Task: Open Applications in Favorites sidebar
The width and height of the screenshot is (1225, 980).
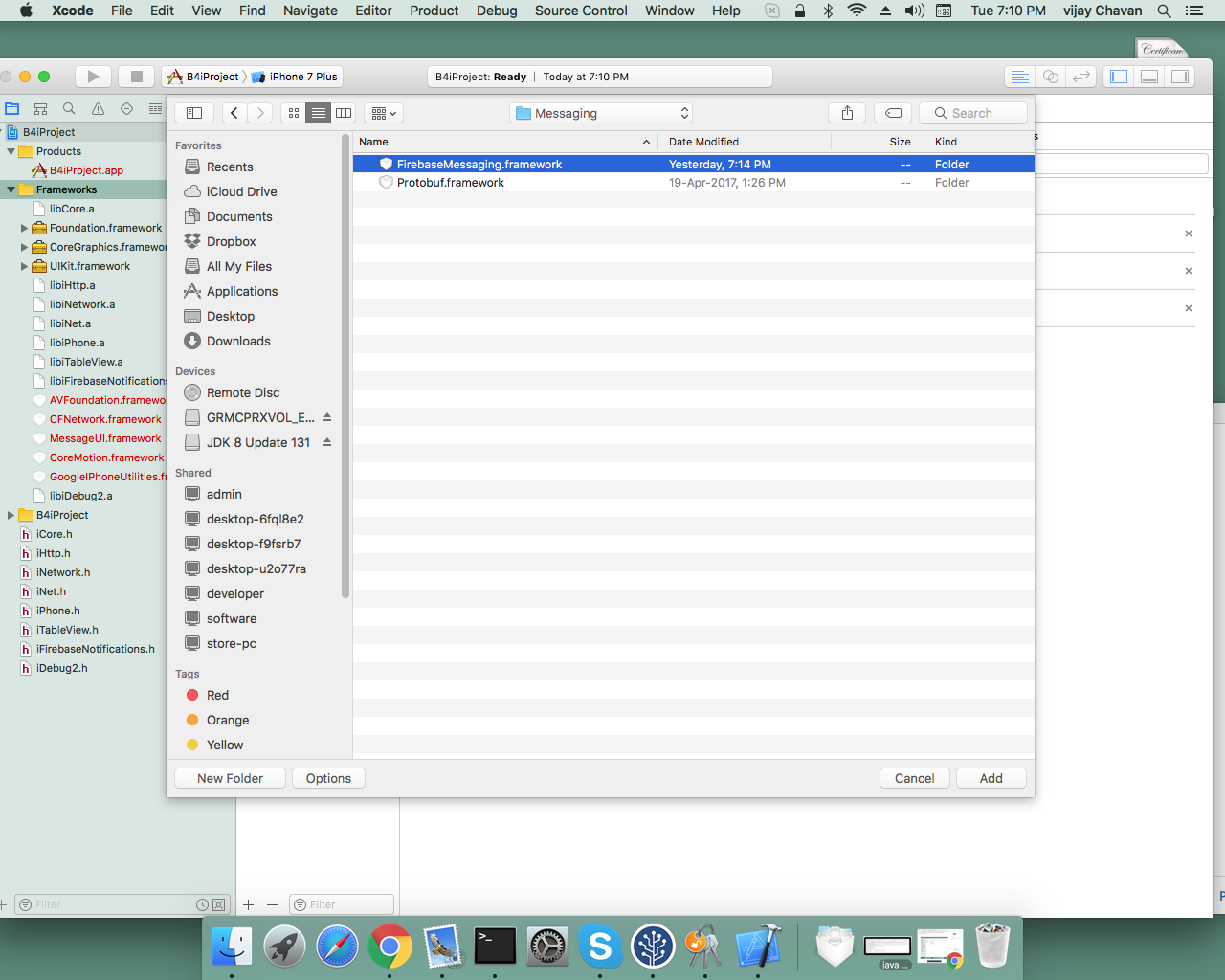Action: [x=242, y=291]
